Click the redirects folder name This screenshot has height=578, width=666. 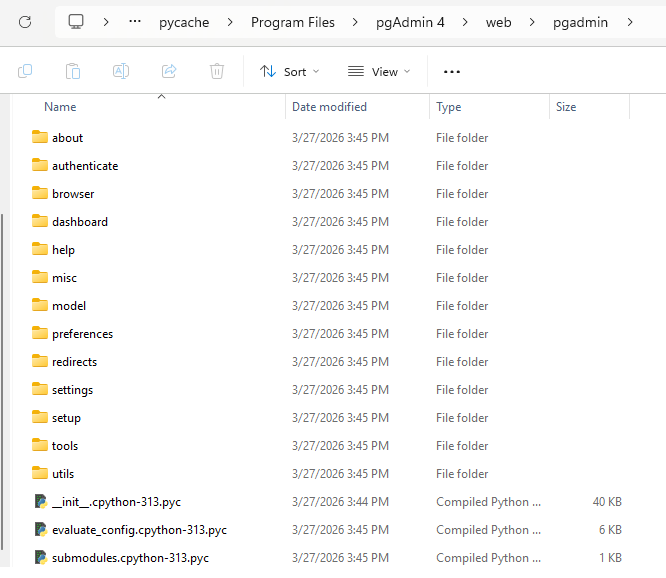pyautogui.click(x=74, y=362)
